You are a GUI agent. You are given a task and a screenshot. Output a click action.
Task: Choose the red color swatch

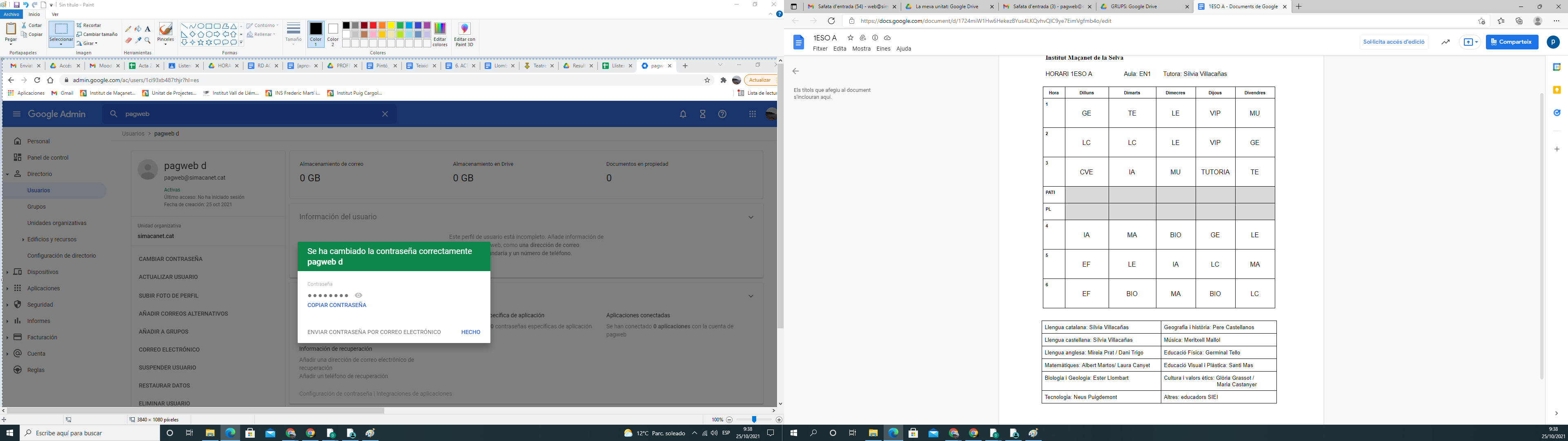[x=373, y=26]
